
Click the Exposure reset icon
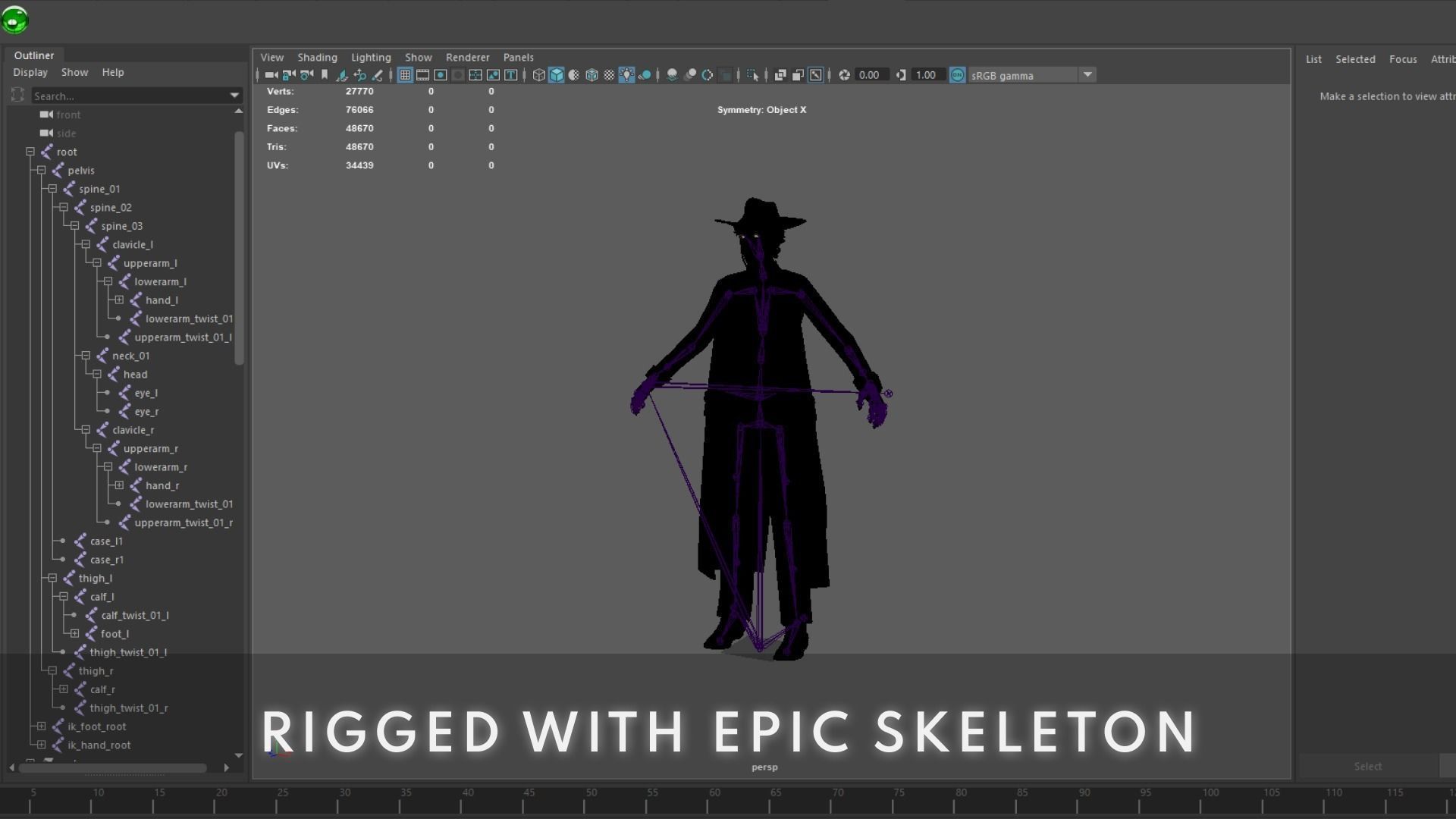[x=844, y=75]
